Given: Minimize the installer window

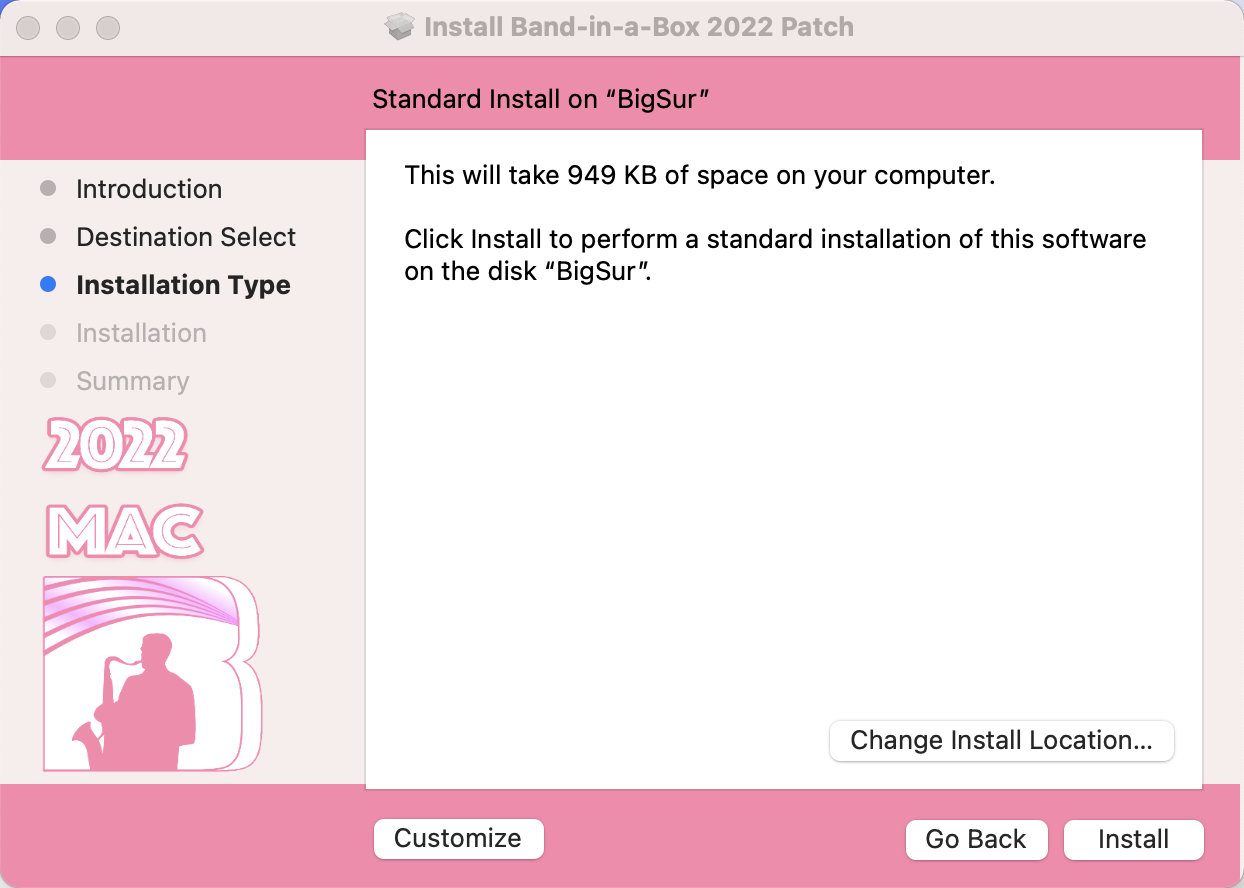Looking at the screenshot, I should pyautogui.click(x=68, y=27).
